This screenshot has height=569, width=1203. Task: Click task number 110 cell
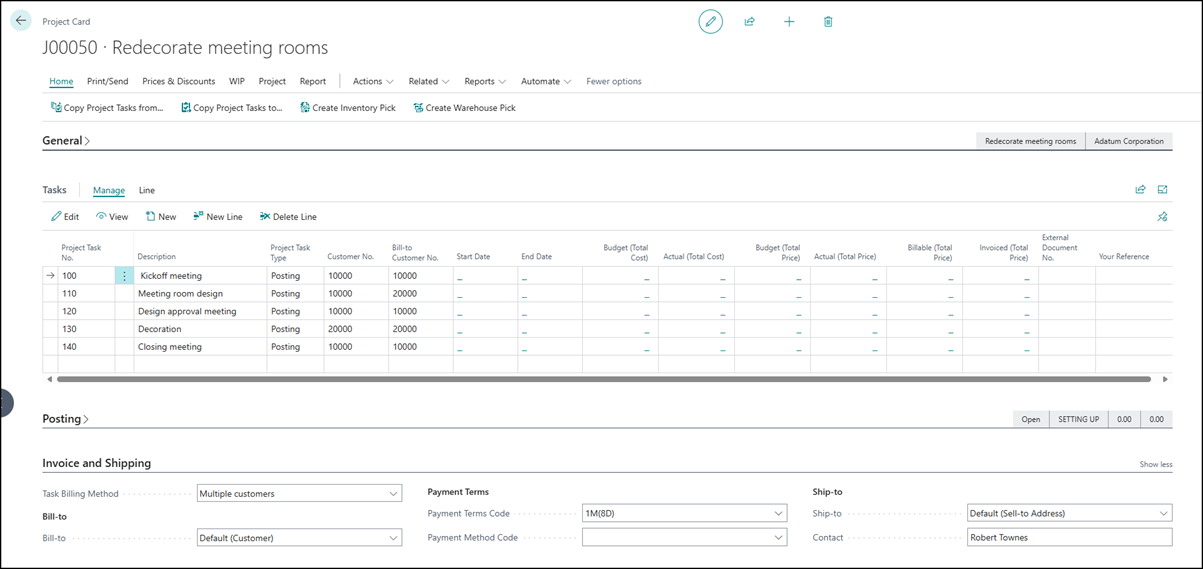(86, 294)
